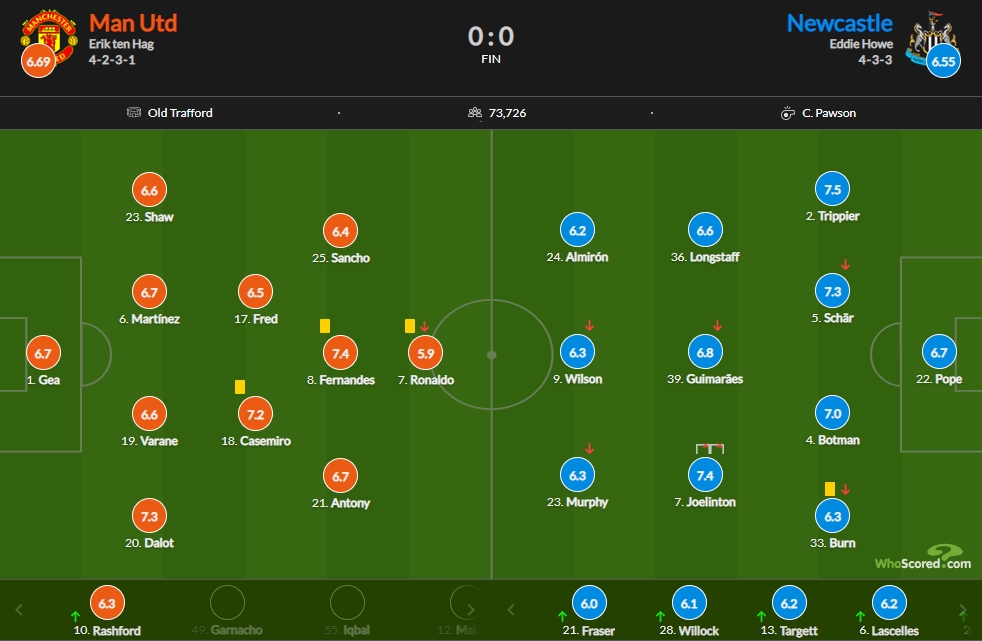The width and height of the screenshot is (982, 641).
Task: Click Casemiro's yellow card icon
Action: click(x=240, y=387)
